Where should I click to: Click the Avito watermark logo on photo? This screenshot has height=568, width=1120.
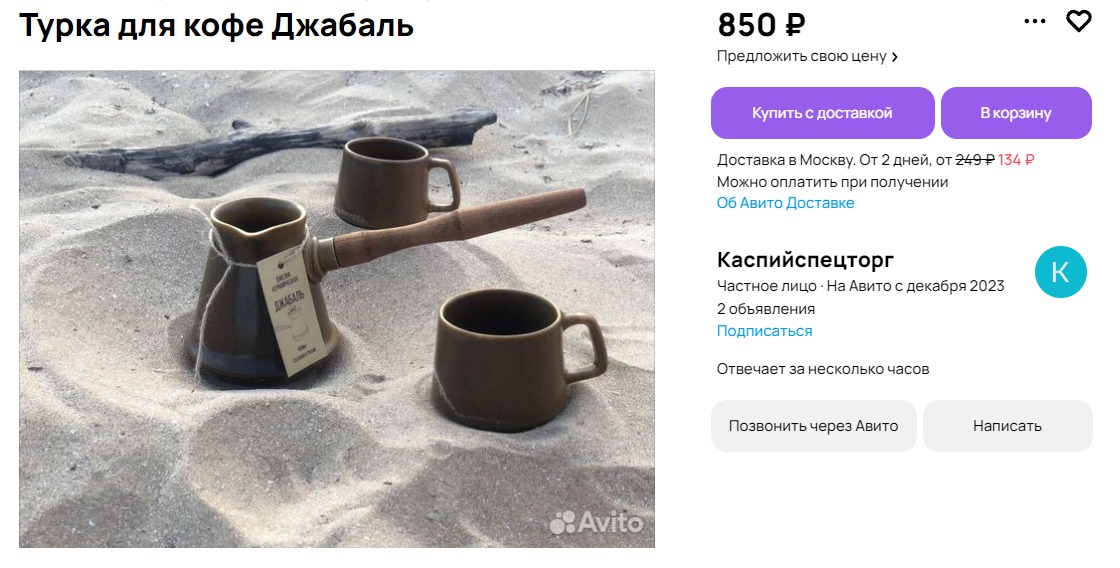coord(596,522)
